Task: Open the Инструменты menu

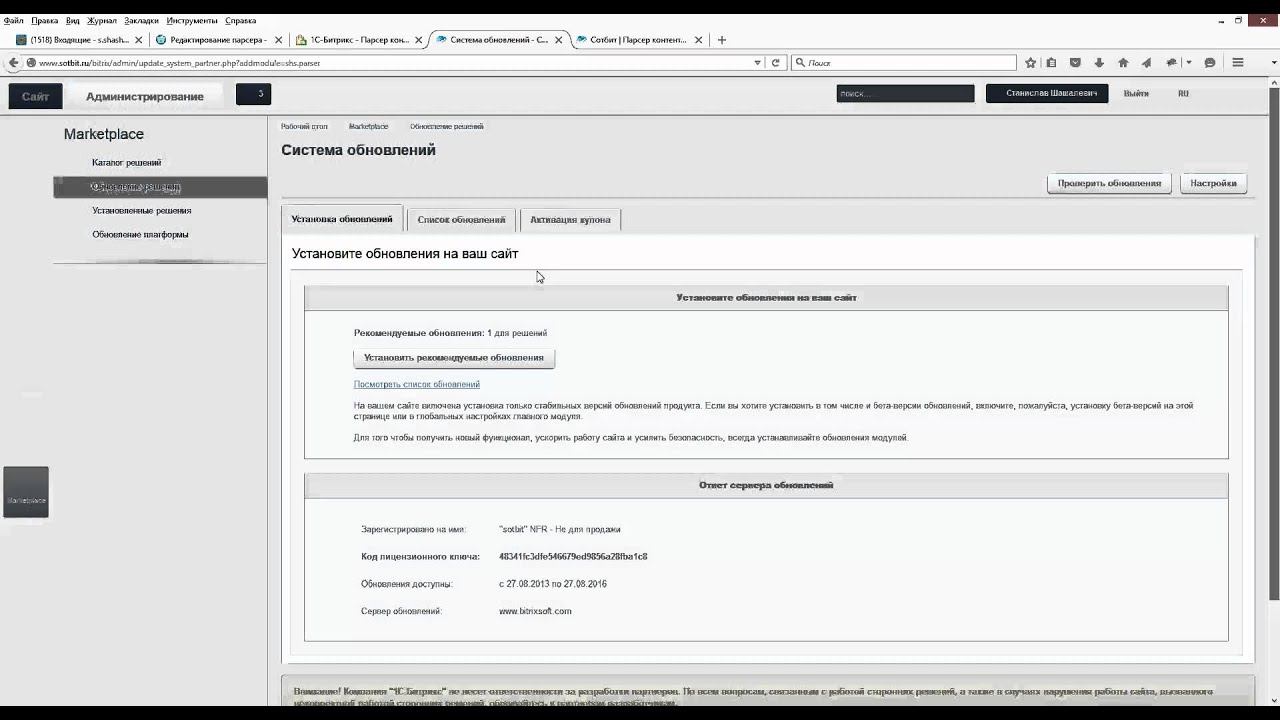Action: pyautogui.click(x=192, y=20)
